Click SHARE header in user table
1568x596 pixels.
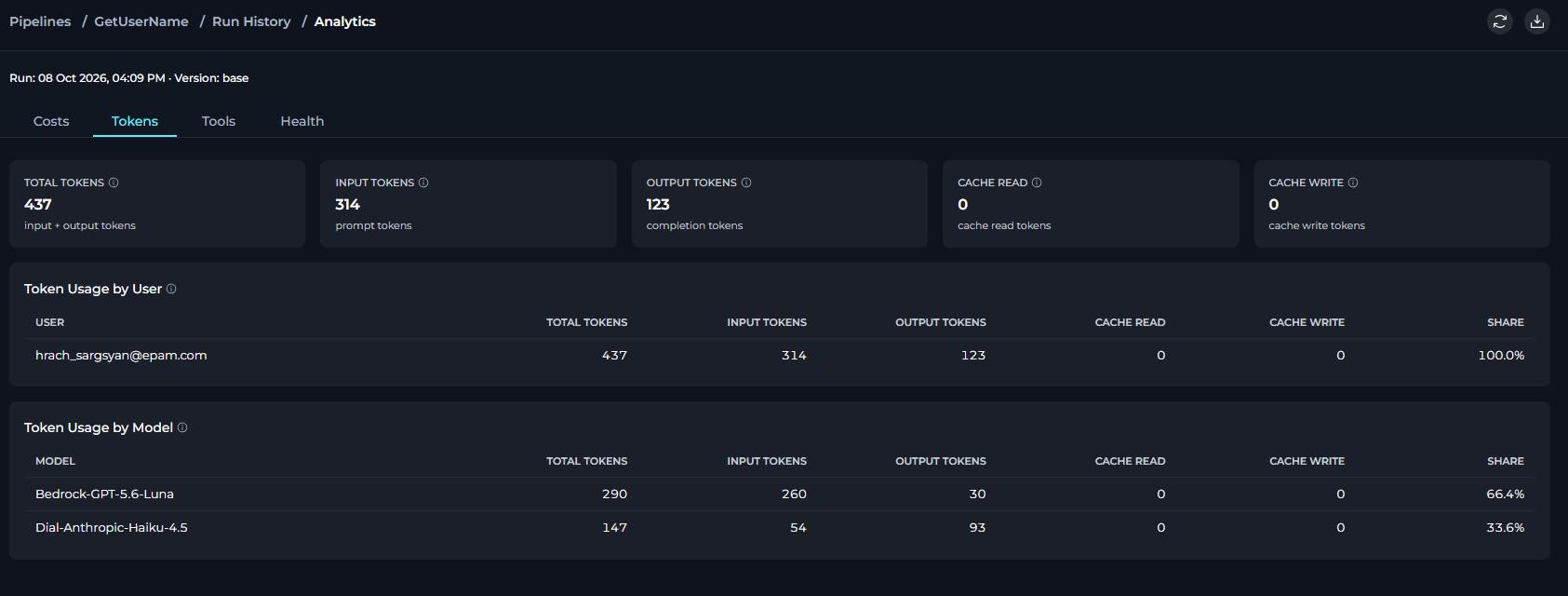click(1506, 322)
